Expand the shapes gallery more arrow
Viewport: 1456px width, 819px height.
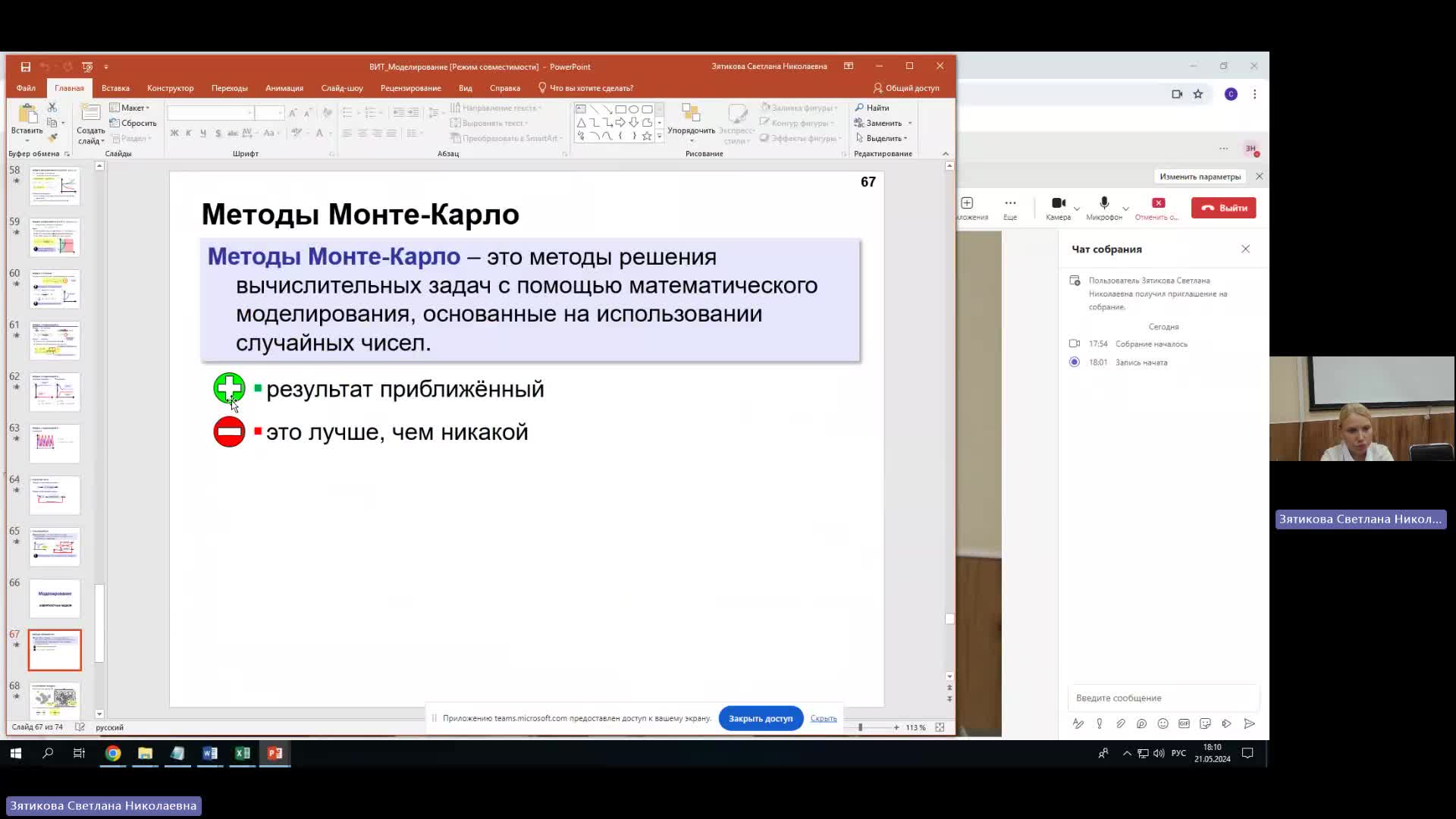click(x=659, y=136)
